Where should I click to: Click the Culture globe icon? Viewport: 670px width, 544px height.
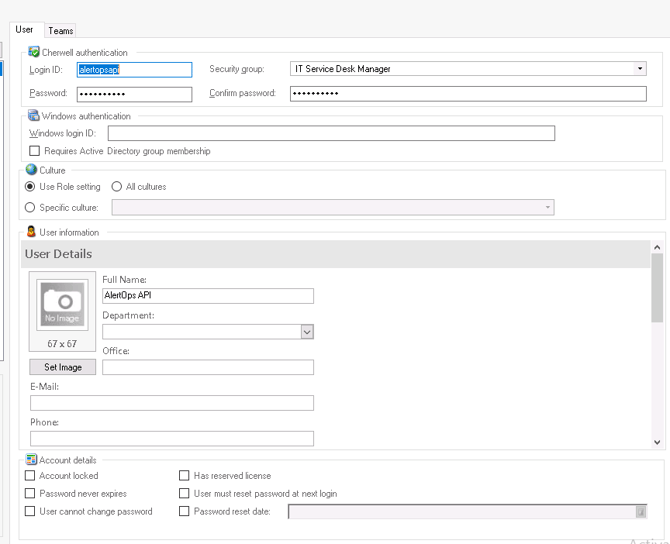(31, 170)
